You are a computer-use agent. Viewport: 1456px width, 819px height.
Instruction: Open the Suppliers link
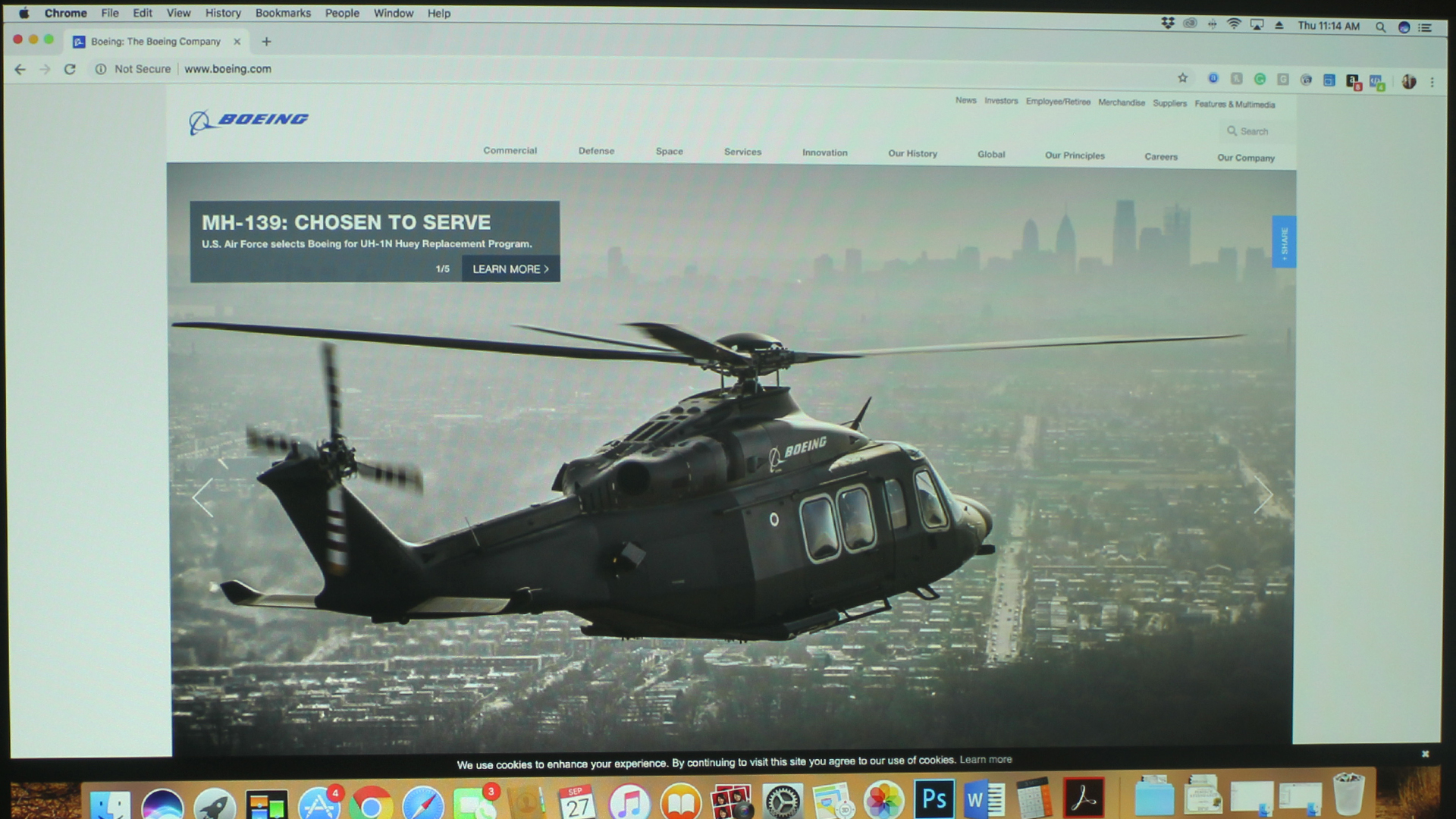[x=1169, y=103]
